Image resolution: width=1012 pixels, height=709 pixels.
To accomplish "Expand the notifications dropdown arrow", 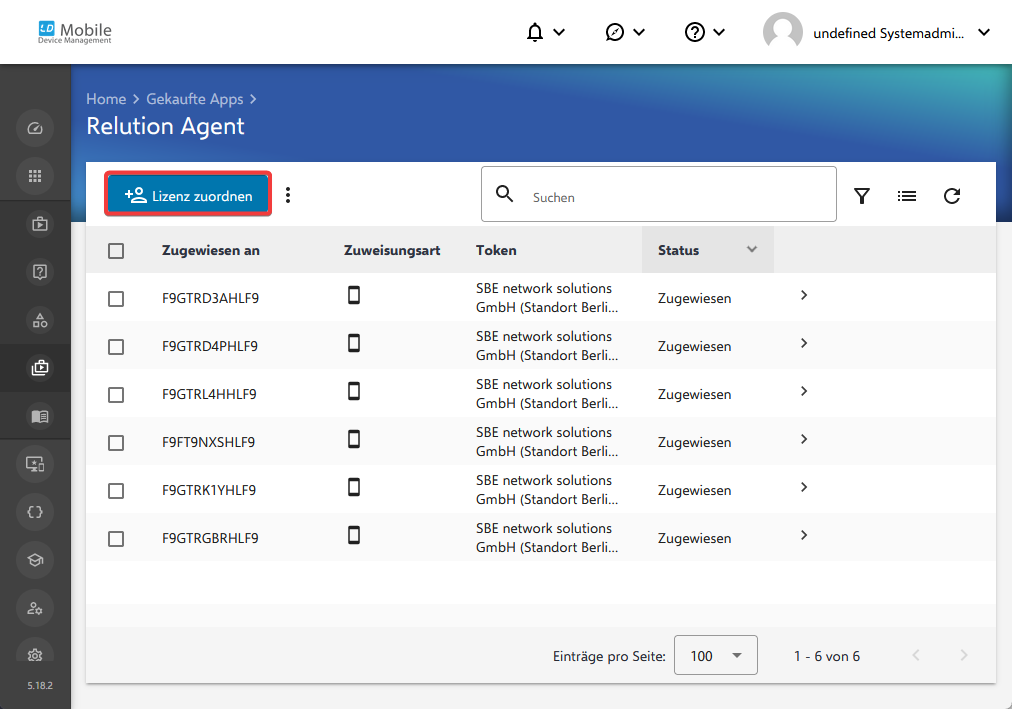I will pyautogui.click(x=560, y=32).
